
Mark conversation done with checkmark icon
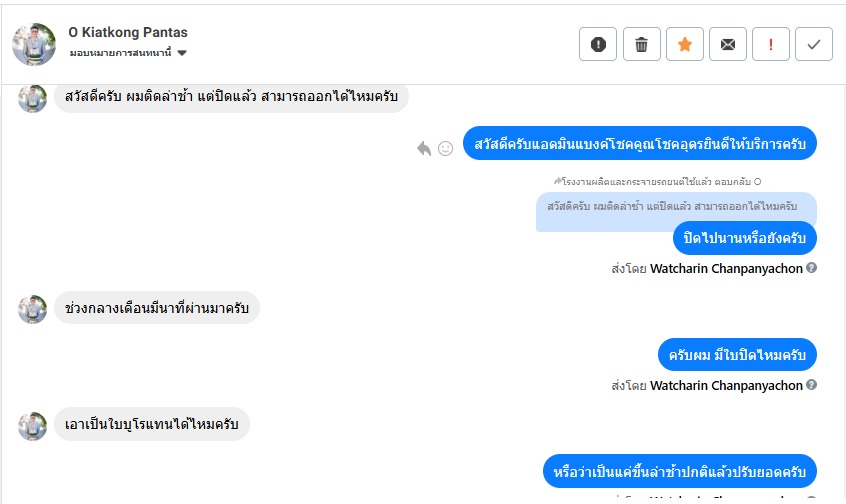(x=814, y=45)
